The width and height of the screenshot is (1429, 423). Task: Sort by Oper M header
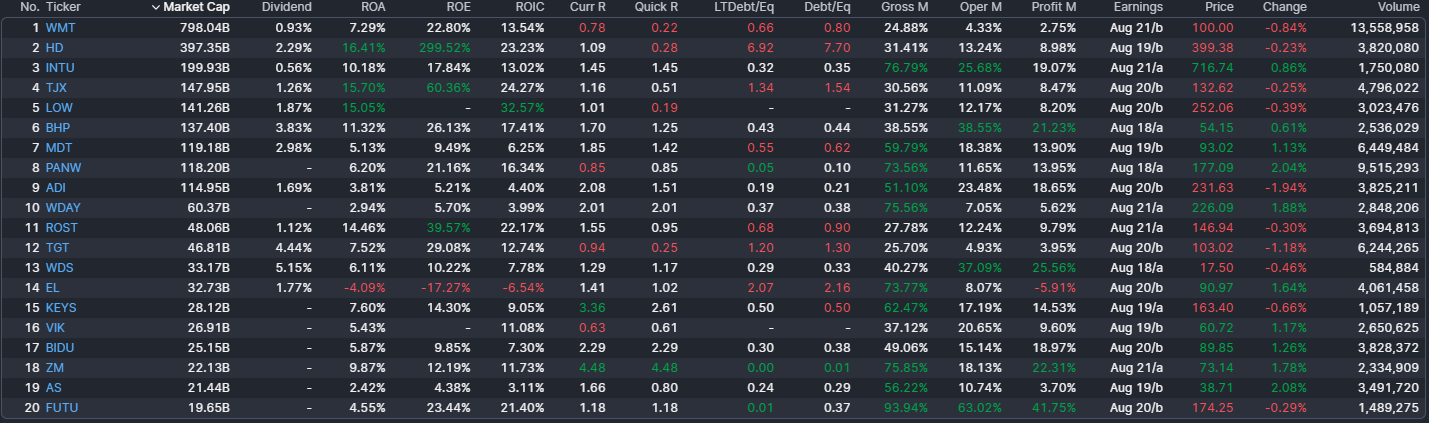[x=980, y=7]
